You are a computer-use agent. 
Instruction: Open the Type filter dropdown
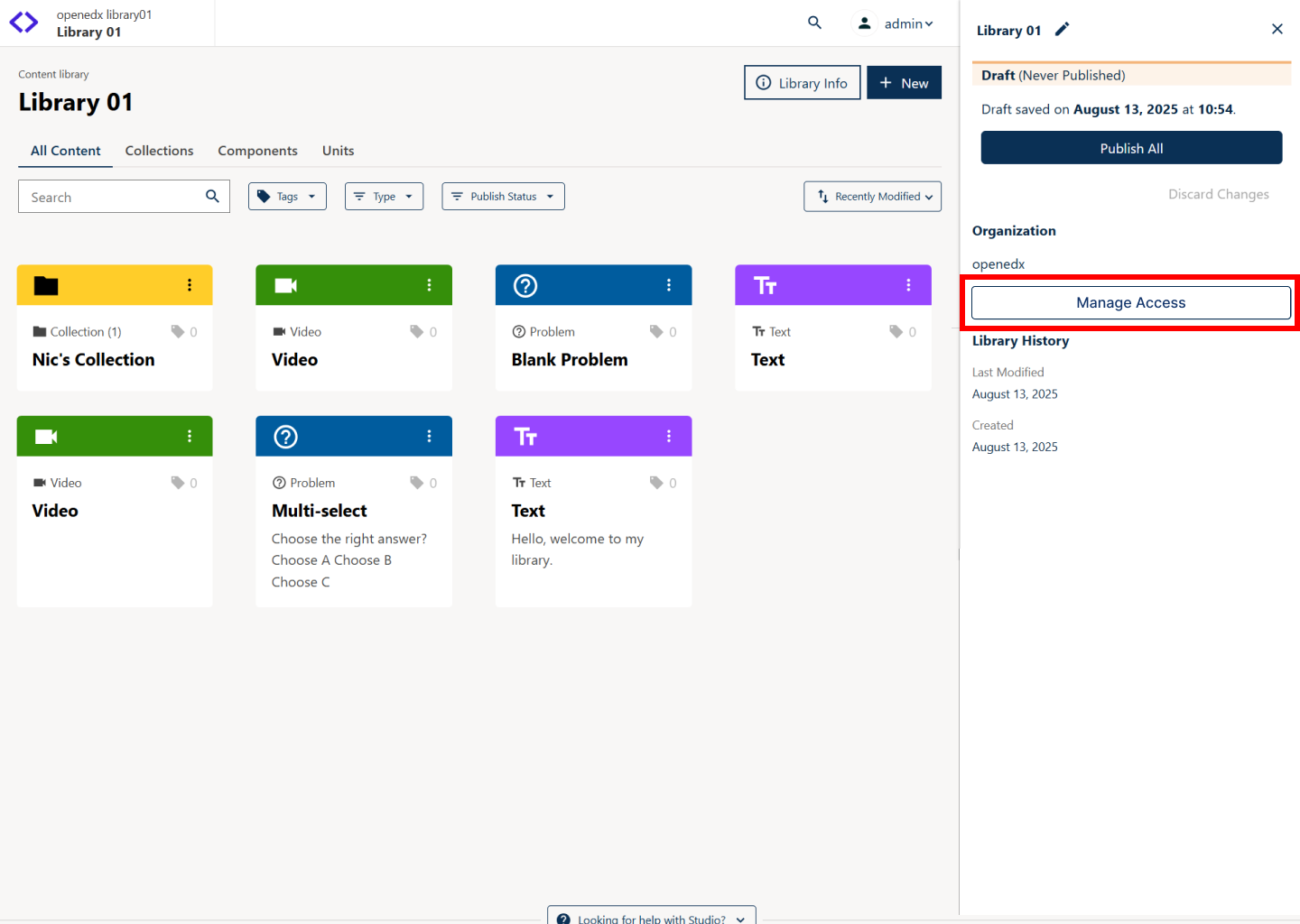click(384, 196)
